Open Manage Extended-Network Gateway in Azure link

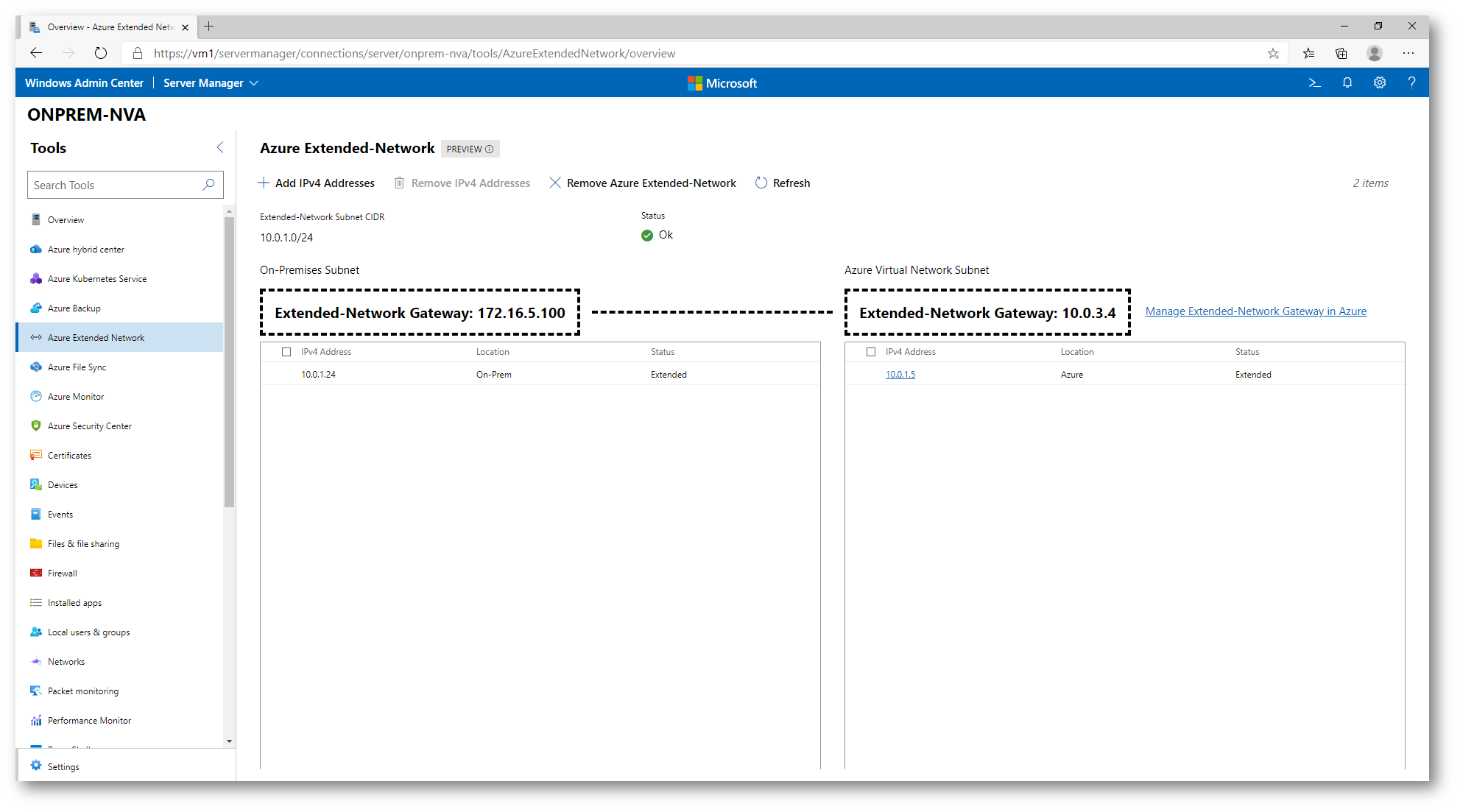click(1255, 311)
